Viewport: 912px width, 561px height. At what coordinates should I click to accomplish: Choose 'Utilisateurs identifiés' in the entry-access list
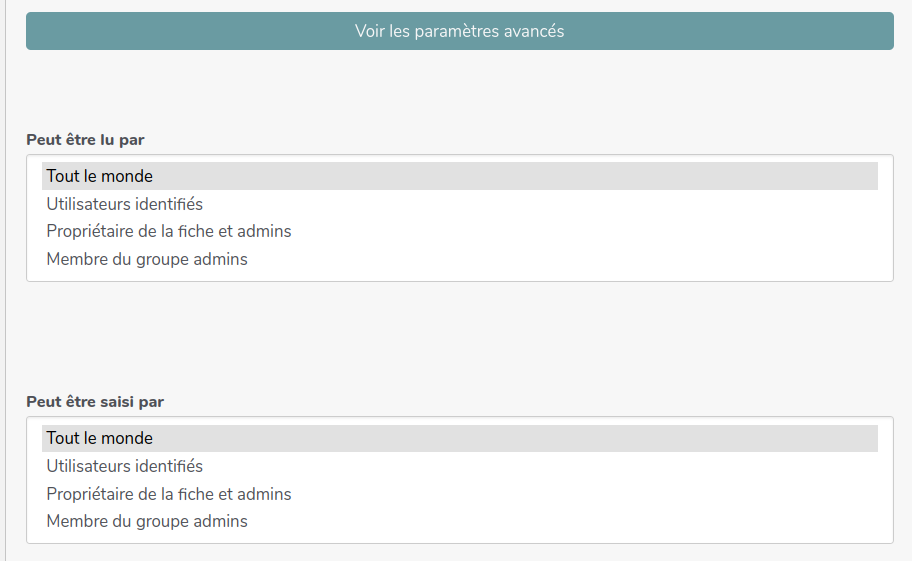pyautogui.click(x=125, y=466)
